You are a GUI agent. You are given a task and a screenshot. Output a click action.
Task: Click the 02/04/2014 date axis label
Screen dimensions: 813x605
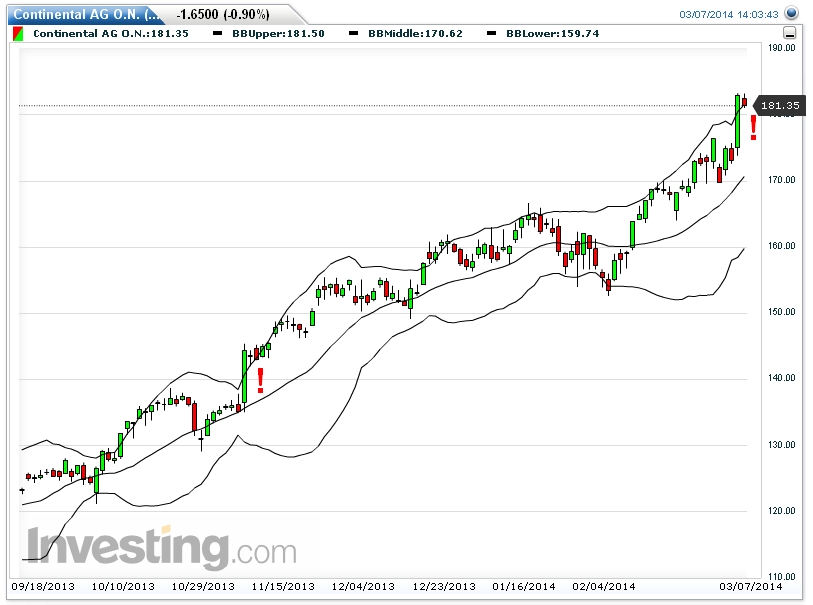tap(604, 586)
